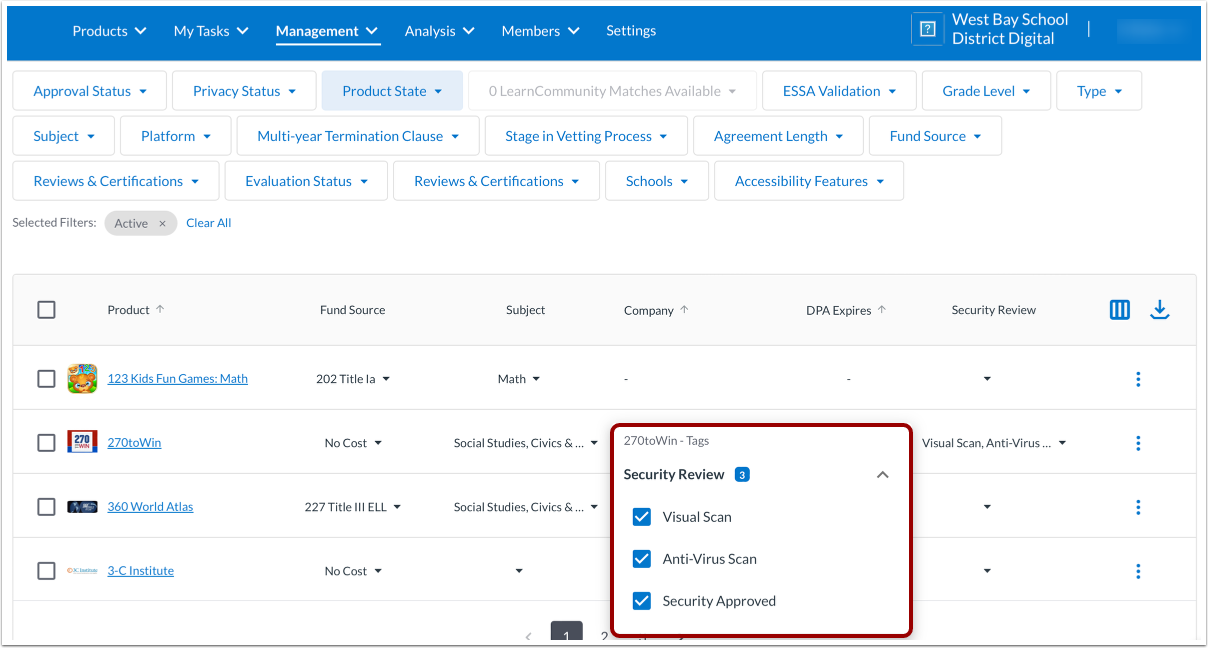
Task: Select the 123 Kids Fun Games row checkbox
Action: tap(46, 378)
